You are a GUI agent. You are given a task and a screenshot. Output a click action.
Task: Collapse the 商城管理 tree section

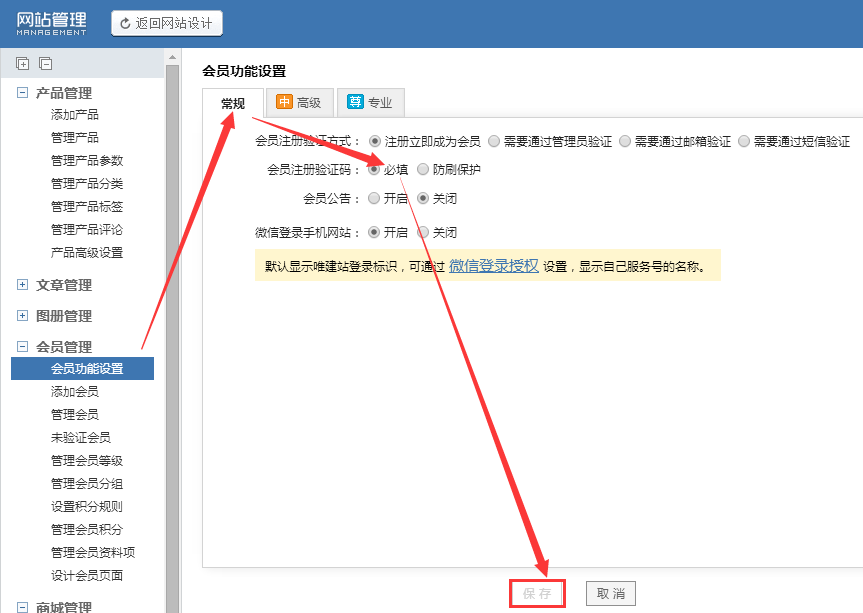[22, 607]
